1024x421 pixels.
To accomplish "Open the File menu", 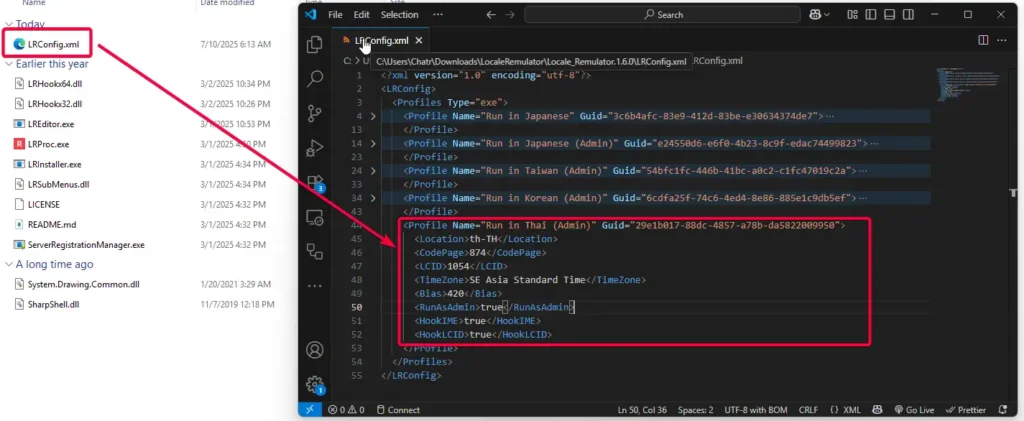I will click(335, 14).
